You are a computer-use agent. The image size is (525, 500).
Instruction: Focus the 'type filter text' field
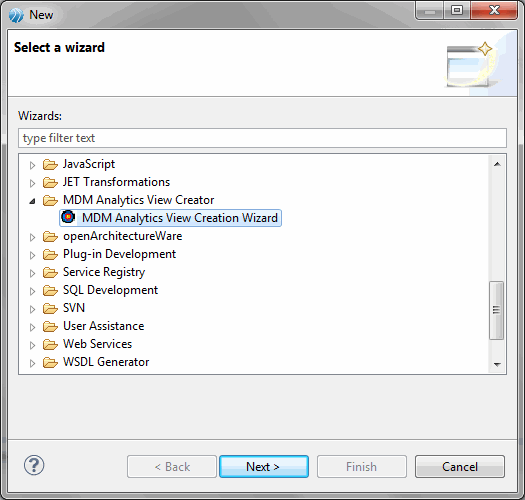pyautogui.click(x=262, y=138)
